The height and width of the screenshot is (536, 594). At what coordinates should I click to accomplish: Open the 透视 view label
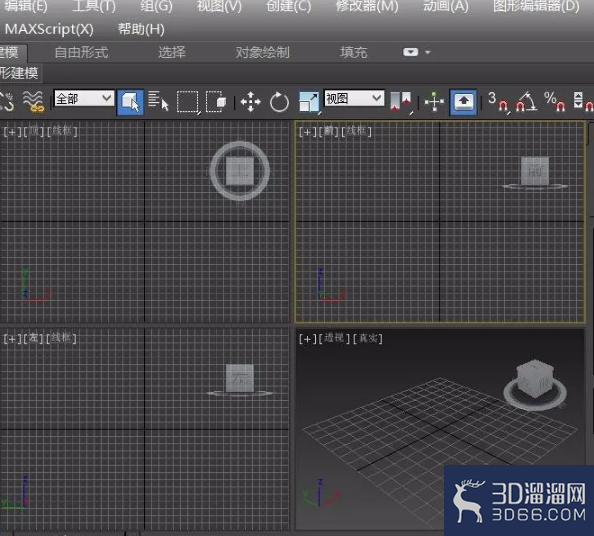pyautogui.click(x=334, y=338)
